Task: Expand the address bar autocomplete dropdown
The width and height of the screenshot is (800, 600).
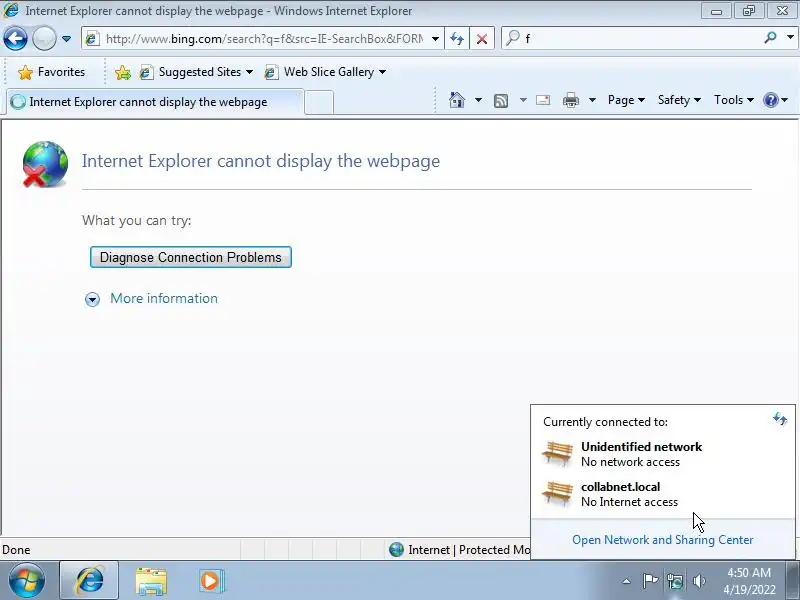Action: click(435, 39)
